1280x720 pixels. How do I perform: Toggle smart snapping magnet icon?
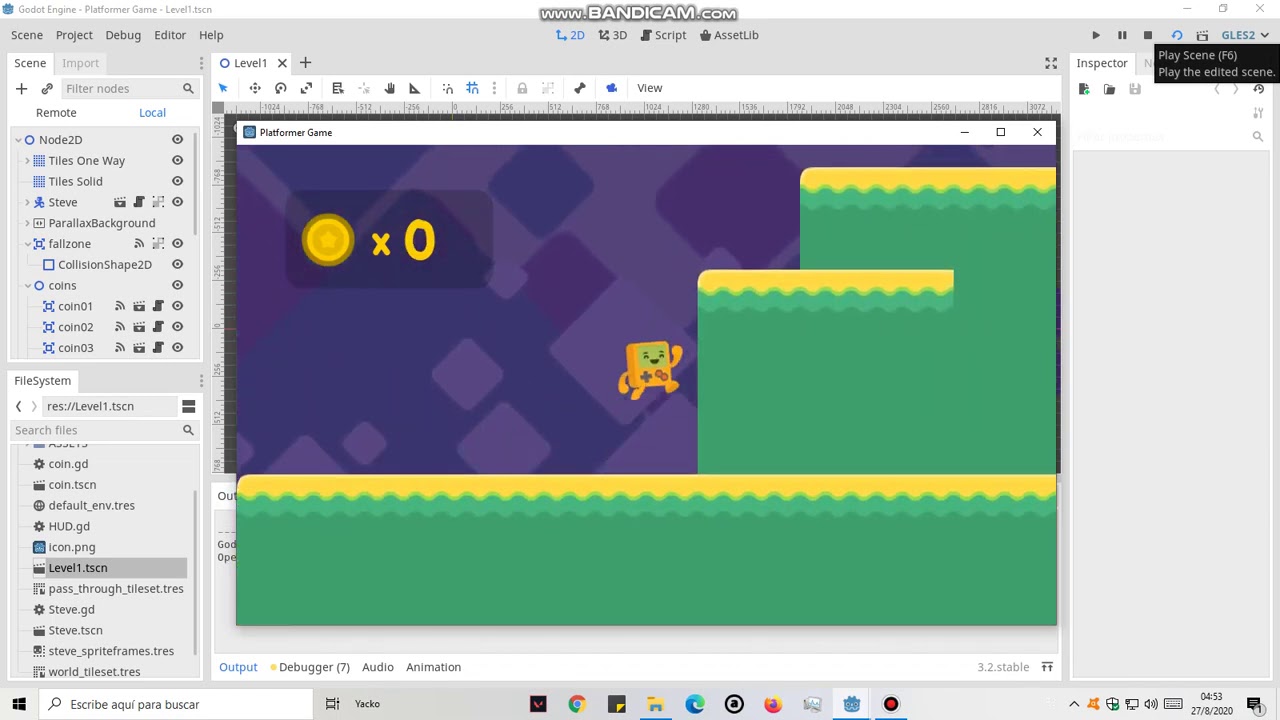(447, 88)
